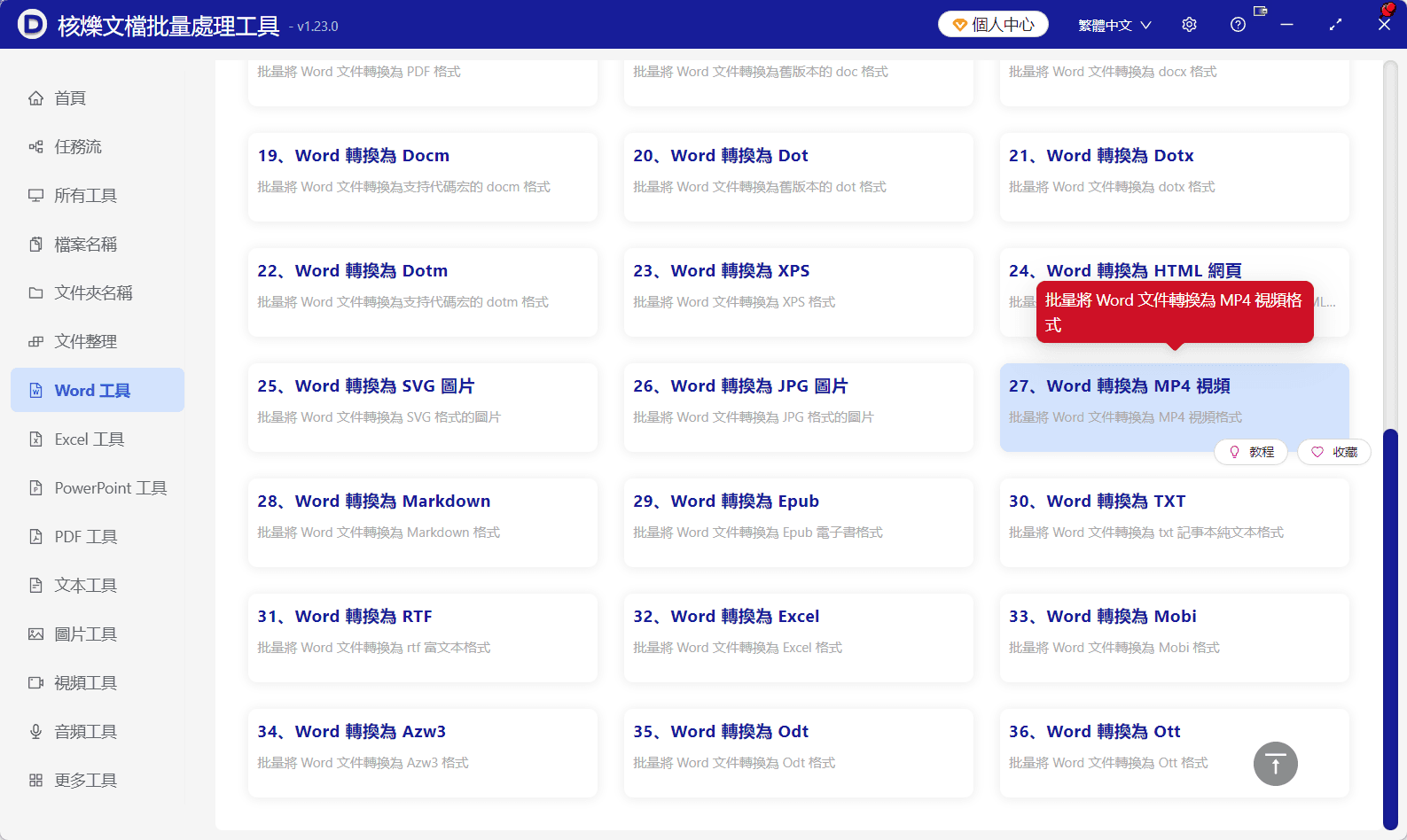Image resolution: width=1407 pixels, height=840 pixels.
Task: Open the Word 轉換為 RTF card
Action: pyautogui.click(x=423, y=638)
